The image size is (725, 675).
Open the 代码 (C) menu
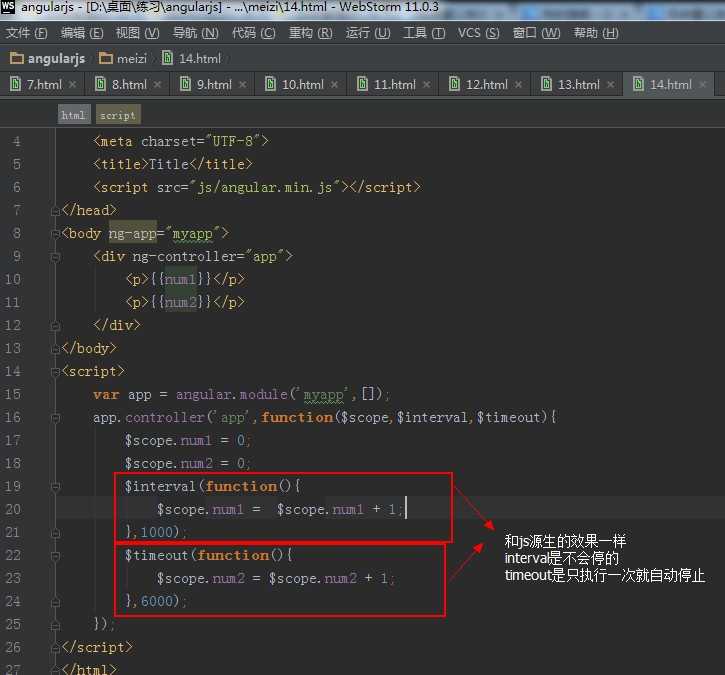[x=253, y=33]
